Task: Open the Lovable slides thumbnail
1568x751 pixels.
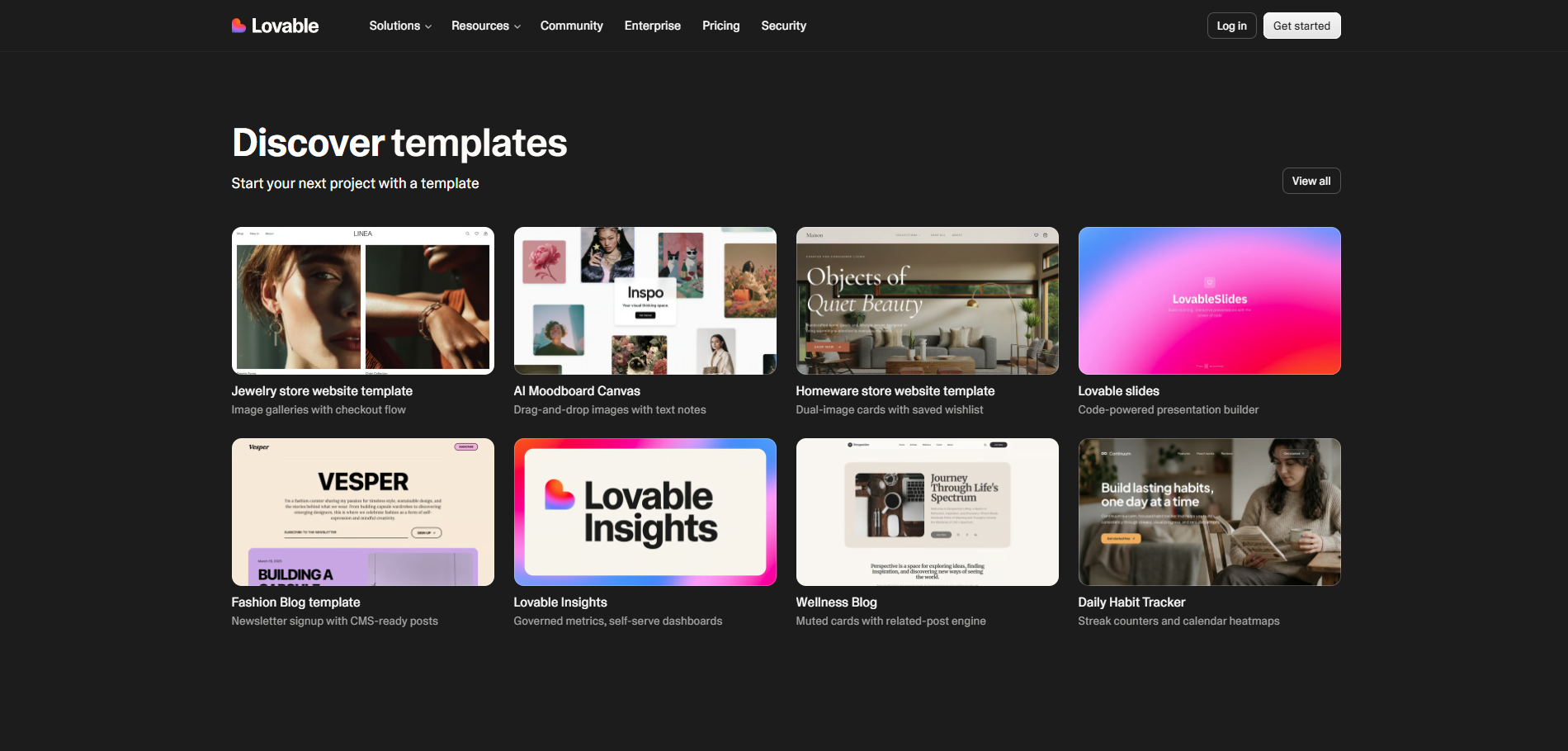Action: pyautogui.click(x=1210, y=300)
